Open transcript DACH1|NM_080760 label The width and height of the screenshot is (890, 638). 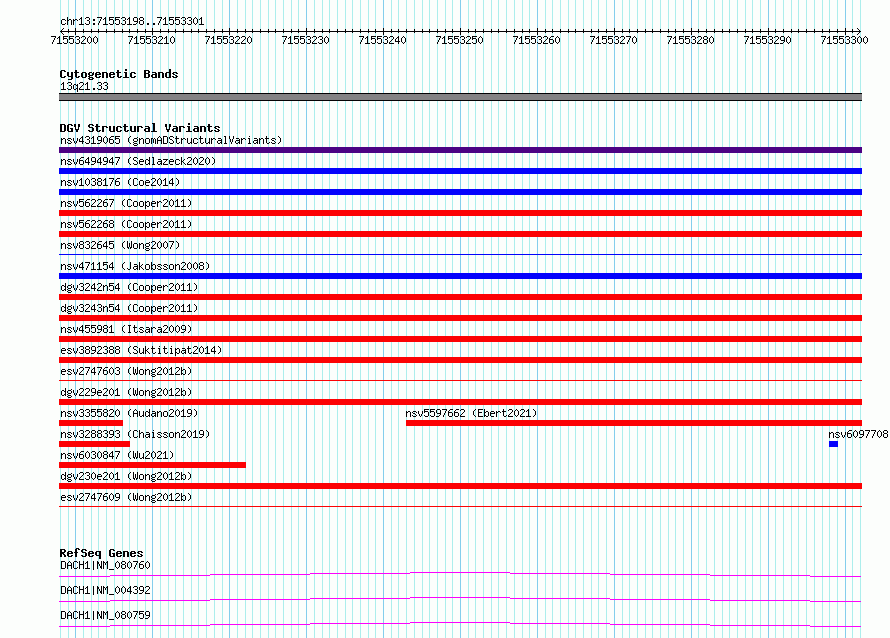click(x=105, y=565)
